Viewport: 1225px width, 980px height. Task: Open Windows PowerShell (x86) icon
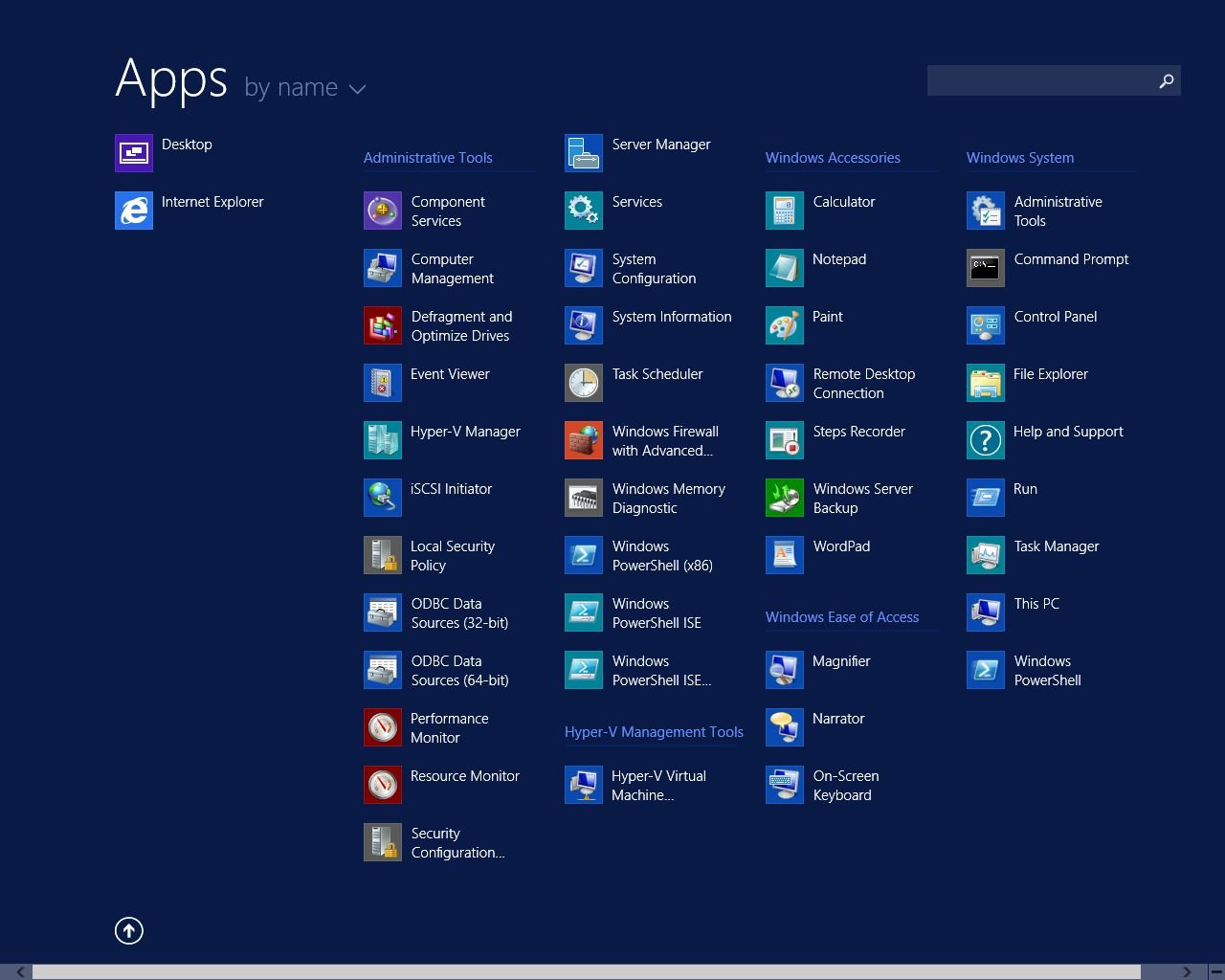(x=584, y=555)
